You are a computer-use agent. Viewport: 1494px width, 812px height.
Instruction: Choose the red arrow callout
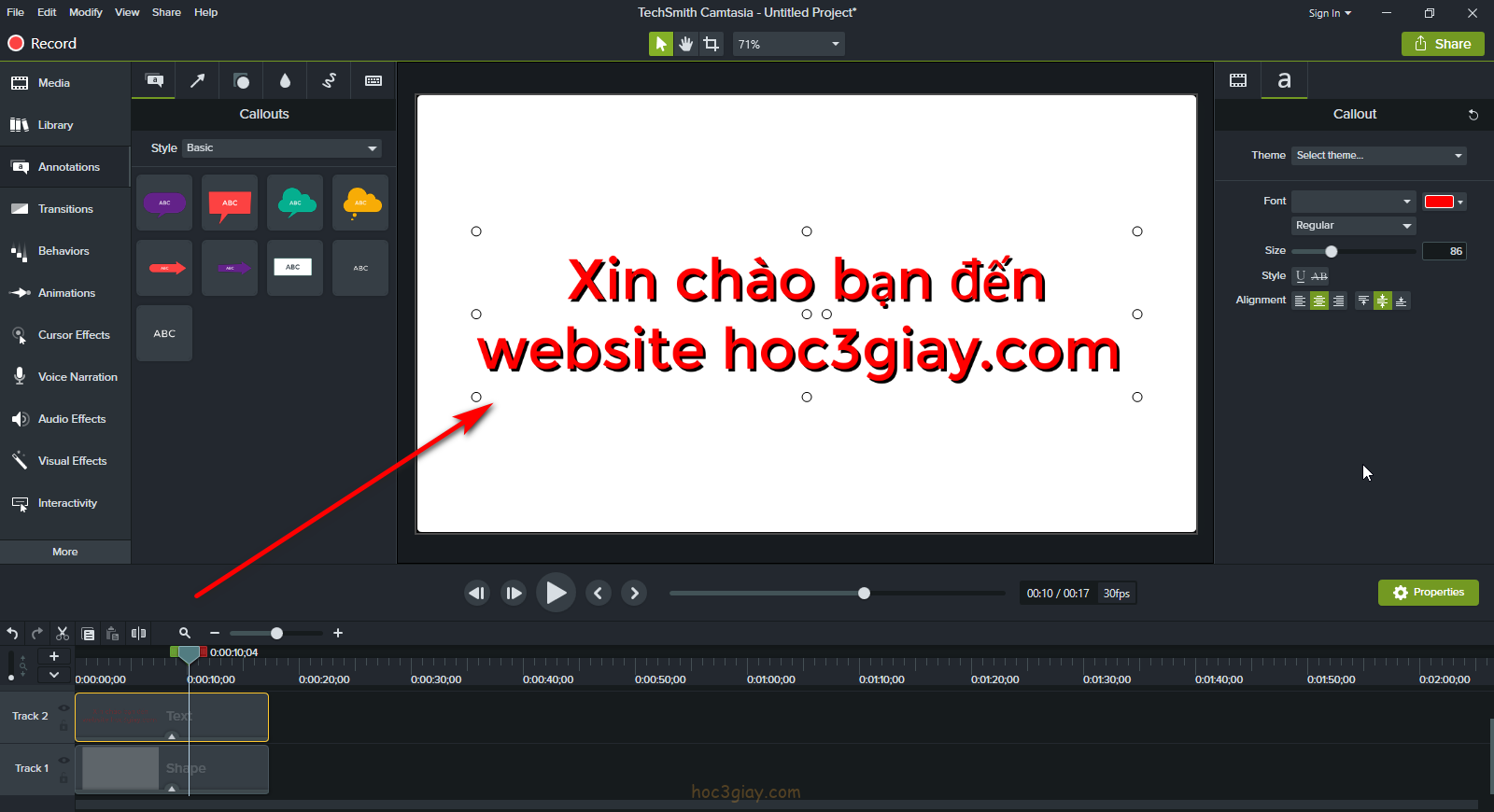(164, 268)
